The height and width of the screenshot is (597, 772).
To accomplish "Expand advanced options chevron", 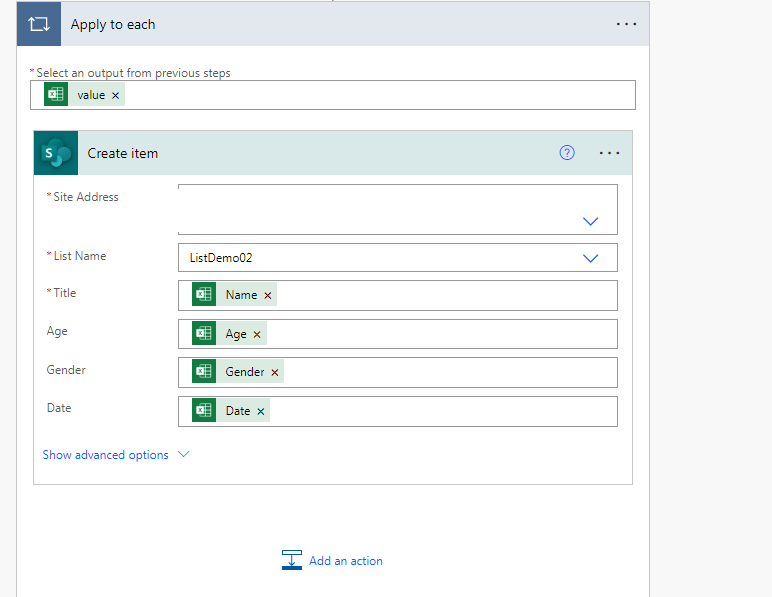I will point(184,454).
